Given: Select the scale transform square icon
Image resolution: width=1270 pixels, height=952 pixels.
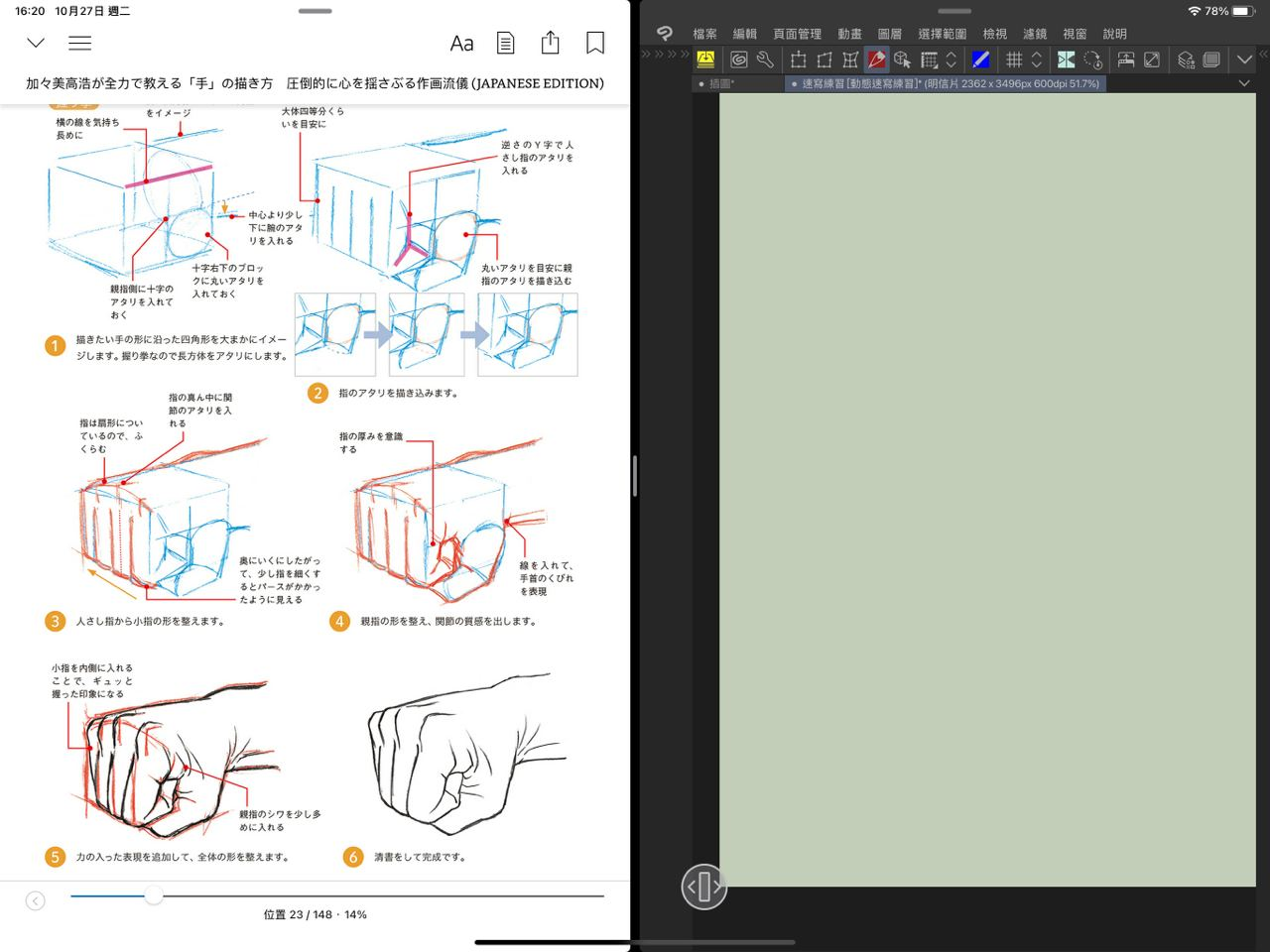Looking at the screenshot, I should (x=798, y=59).
